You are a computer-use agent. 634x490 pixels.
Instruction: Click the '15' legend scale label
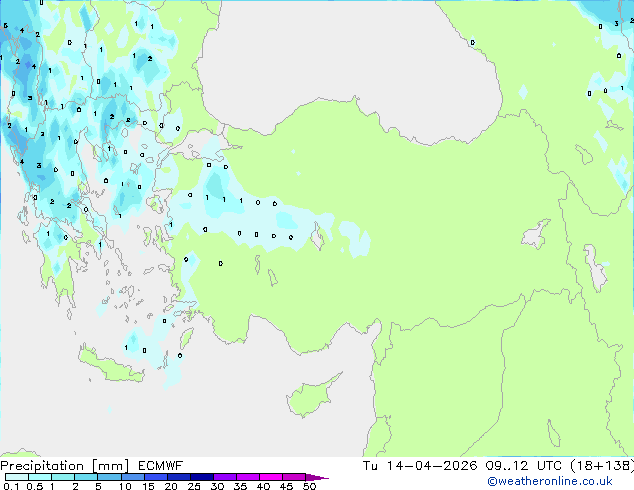coord(148,486)
